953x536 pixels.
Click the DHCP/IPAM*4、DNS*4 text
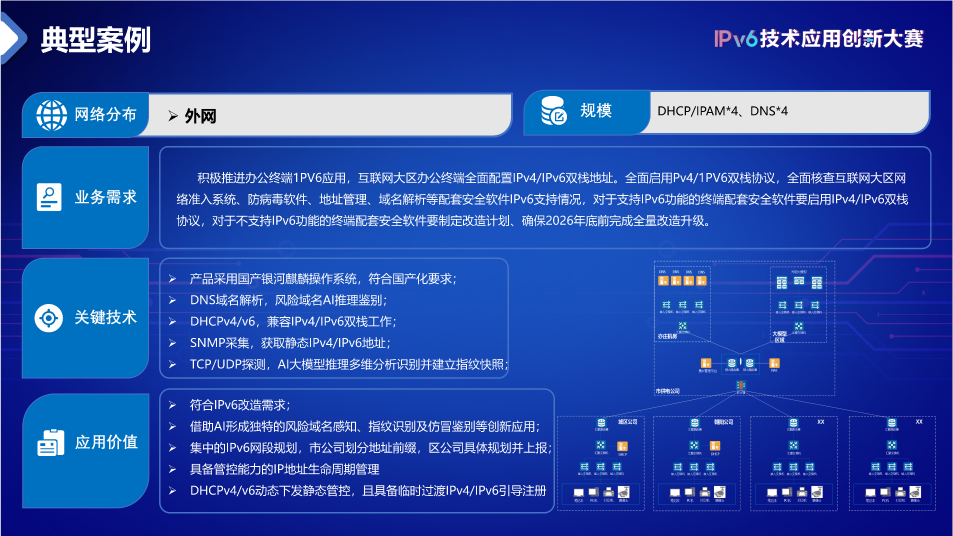pos(722,111)
